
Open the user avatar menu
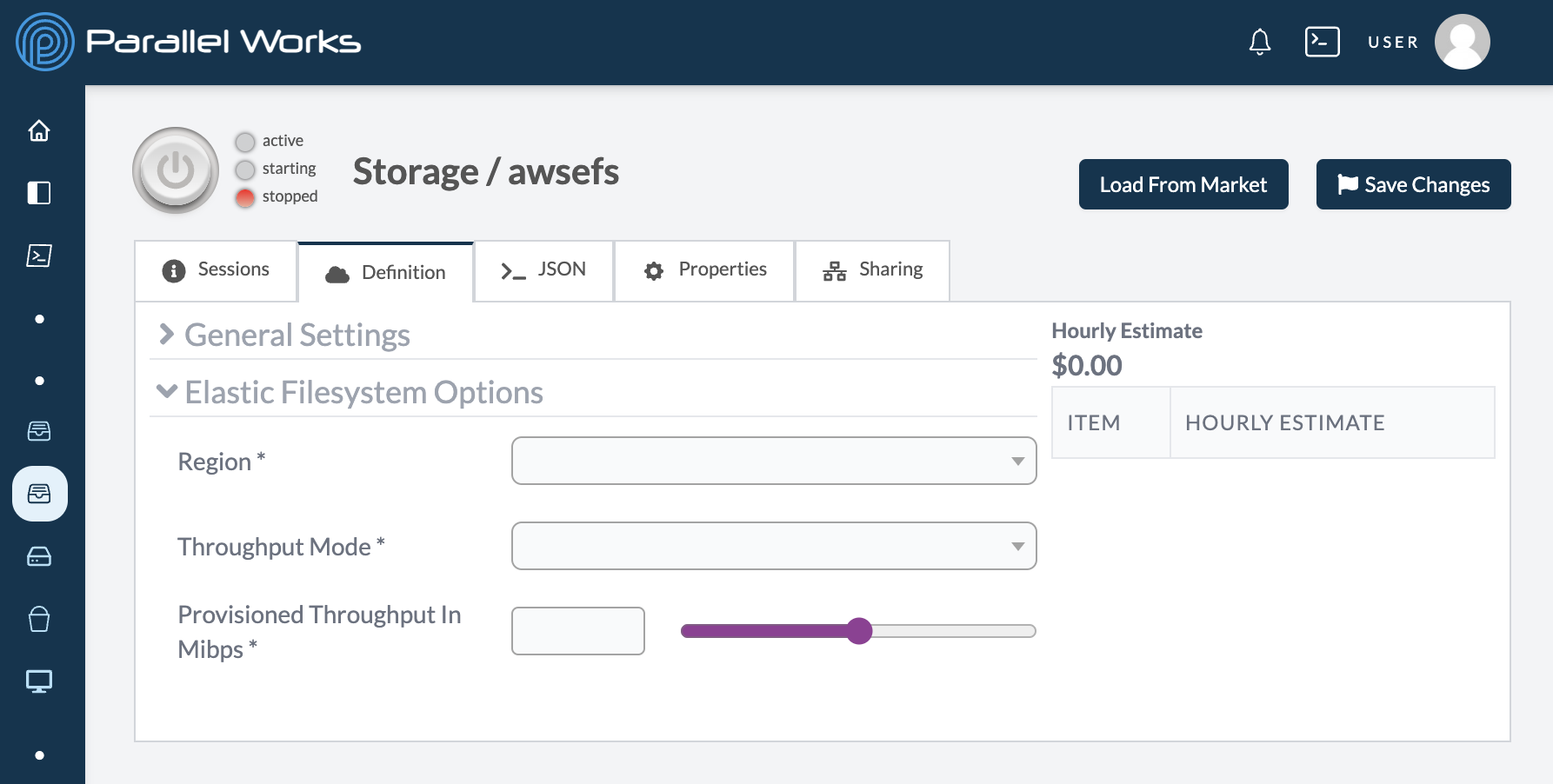(1462, 42)
